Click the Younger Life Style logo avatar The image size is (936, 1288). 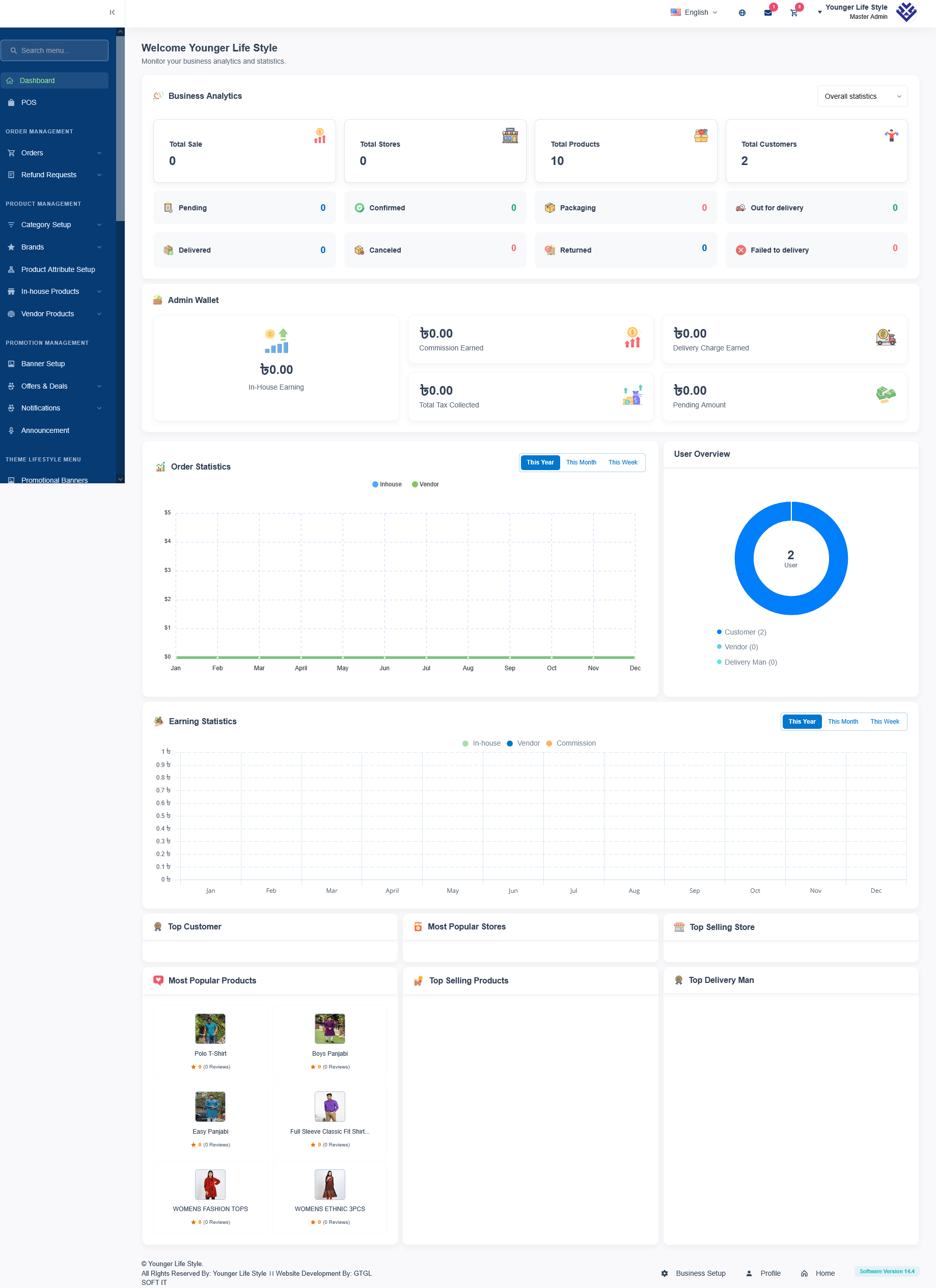[906, 12]
